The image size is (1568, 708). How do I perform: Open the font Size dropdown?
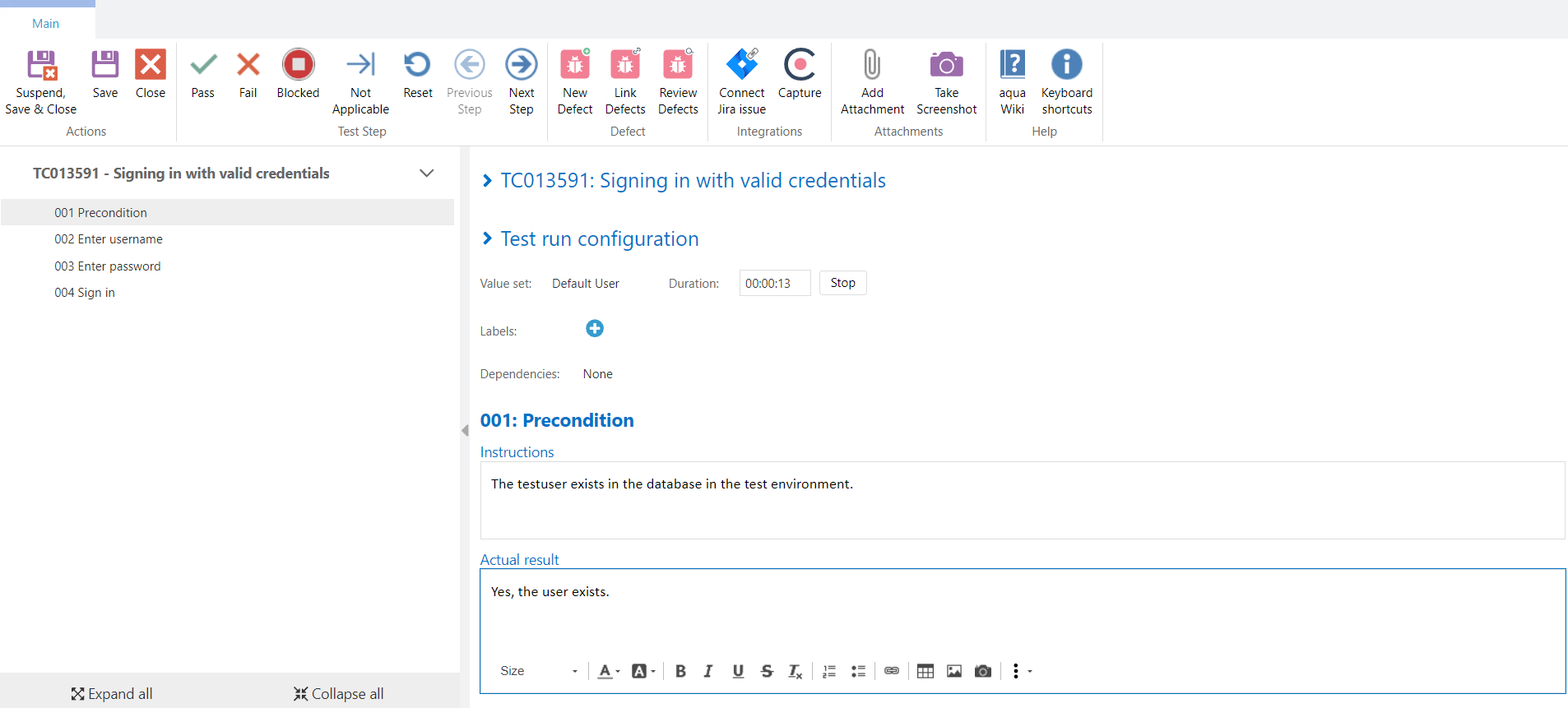point(539,671)
